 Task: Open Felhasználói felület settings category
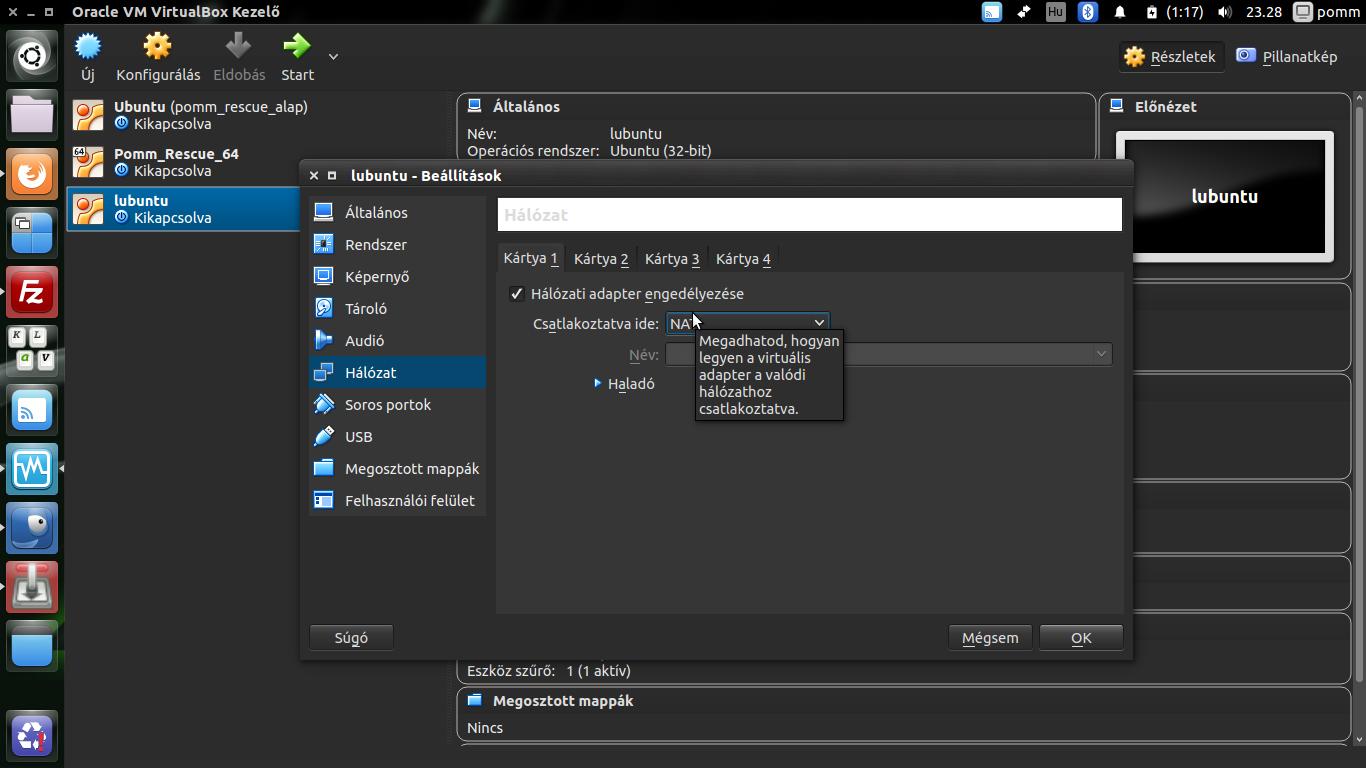point(397,500)
